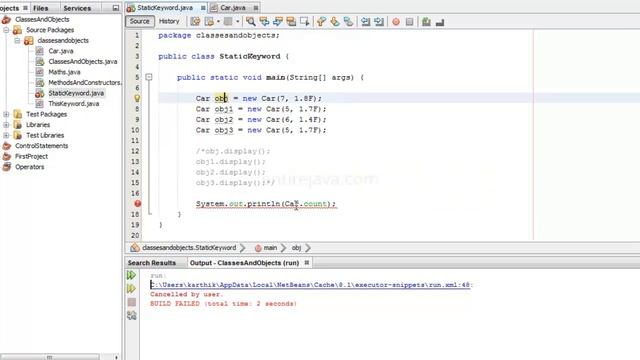Open the Forward history dropdown arrow
Image resolution: width=640 pixels, height=360 pixels.
237,22
